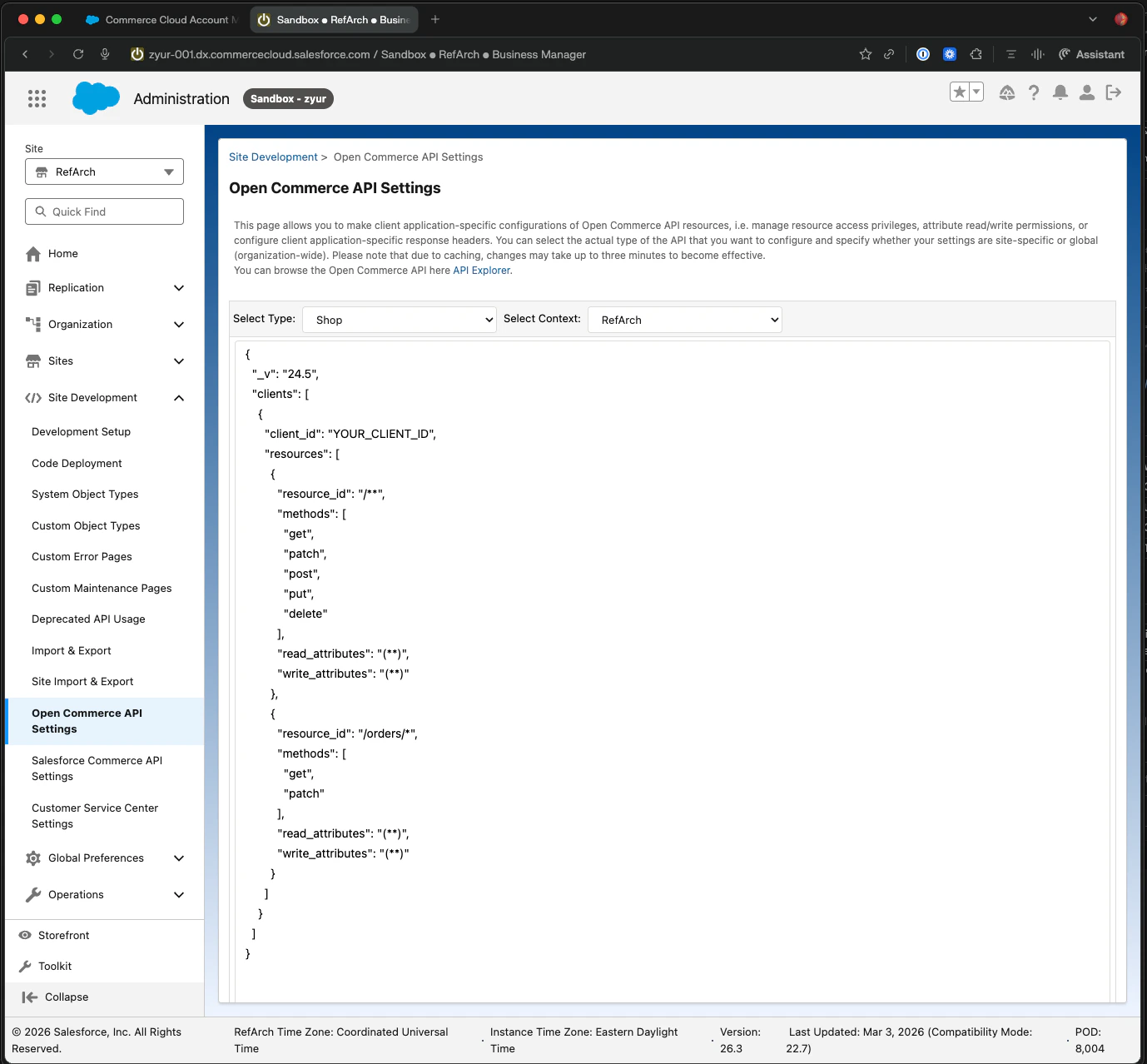Open Site Import & Export item
Viewport: 1147px width, 1064px height.
(82, 682)
